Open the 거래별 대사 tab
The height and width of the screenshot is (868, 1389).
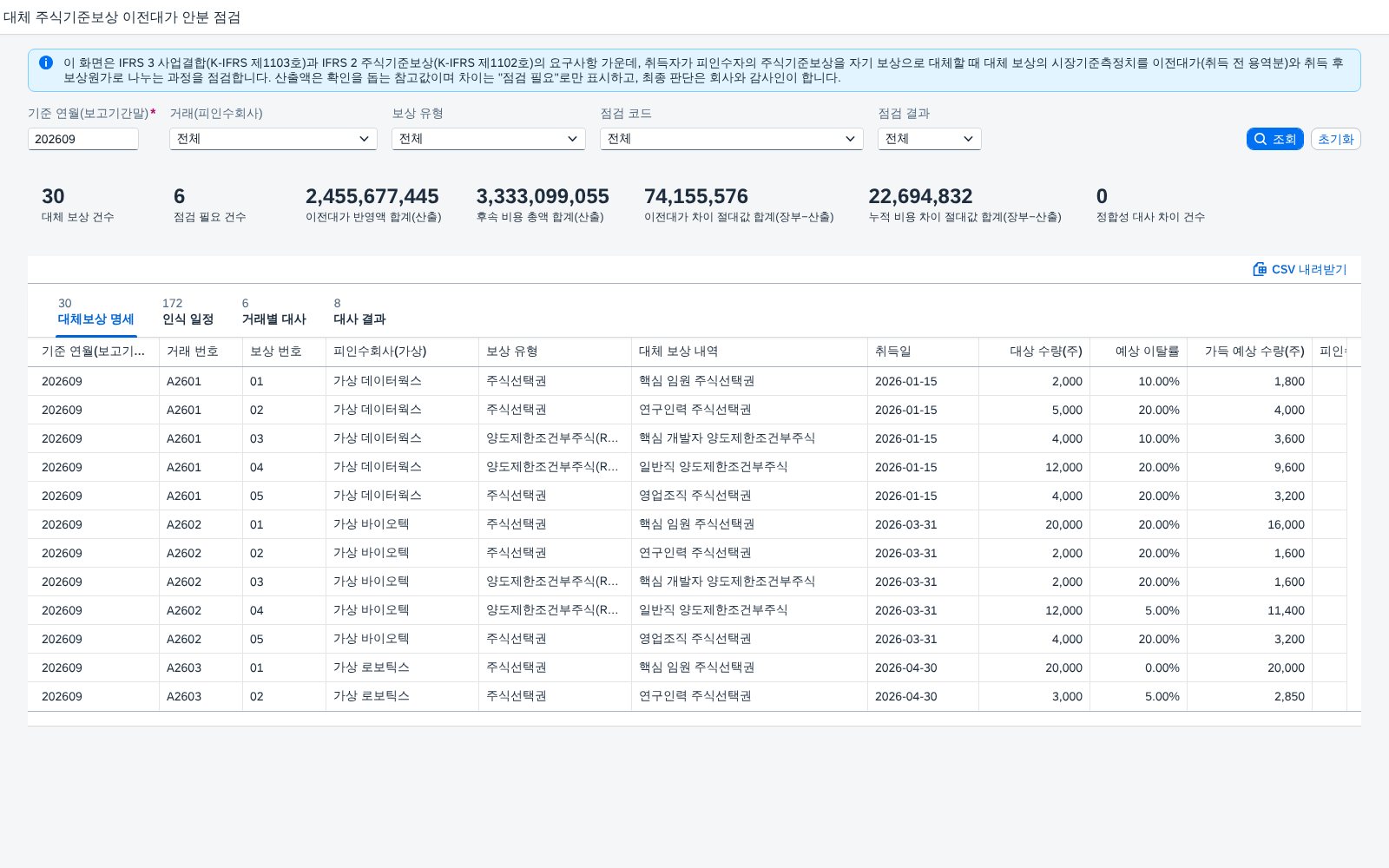pyautogui.click(x=273, y=312)
